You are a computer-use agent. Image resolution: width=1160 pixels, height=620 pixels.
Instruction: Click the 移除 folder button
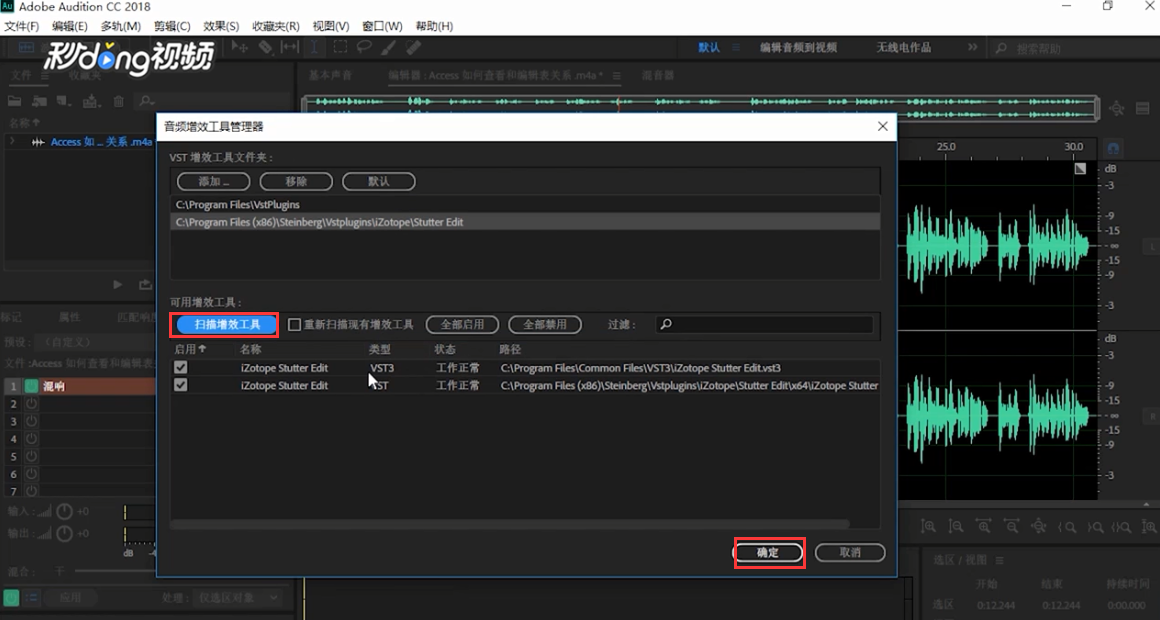[296, 181]
